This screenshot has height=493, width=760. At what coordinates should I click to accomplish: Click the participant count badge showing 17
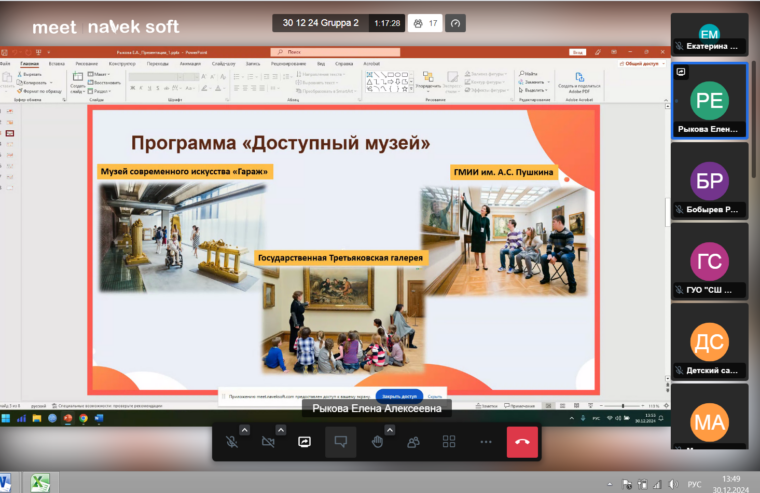425,23
